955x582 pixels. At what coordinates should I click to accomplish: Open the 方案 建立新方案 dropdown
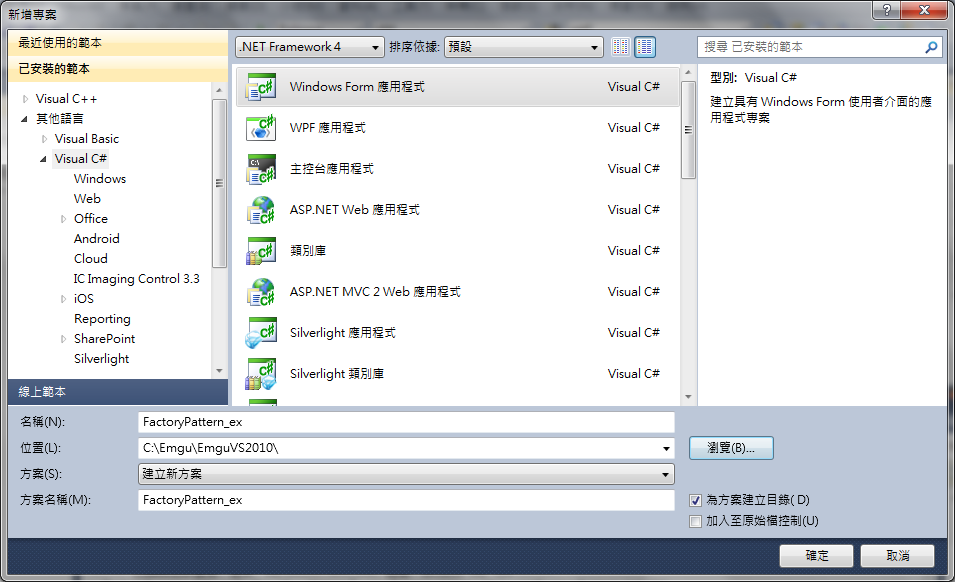coord(406,474)
